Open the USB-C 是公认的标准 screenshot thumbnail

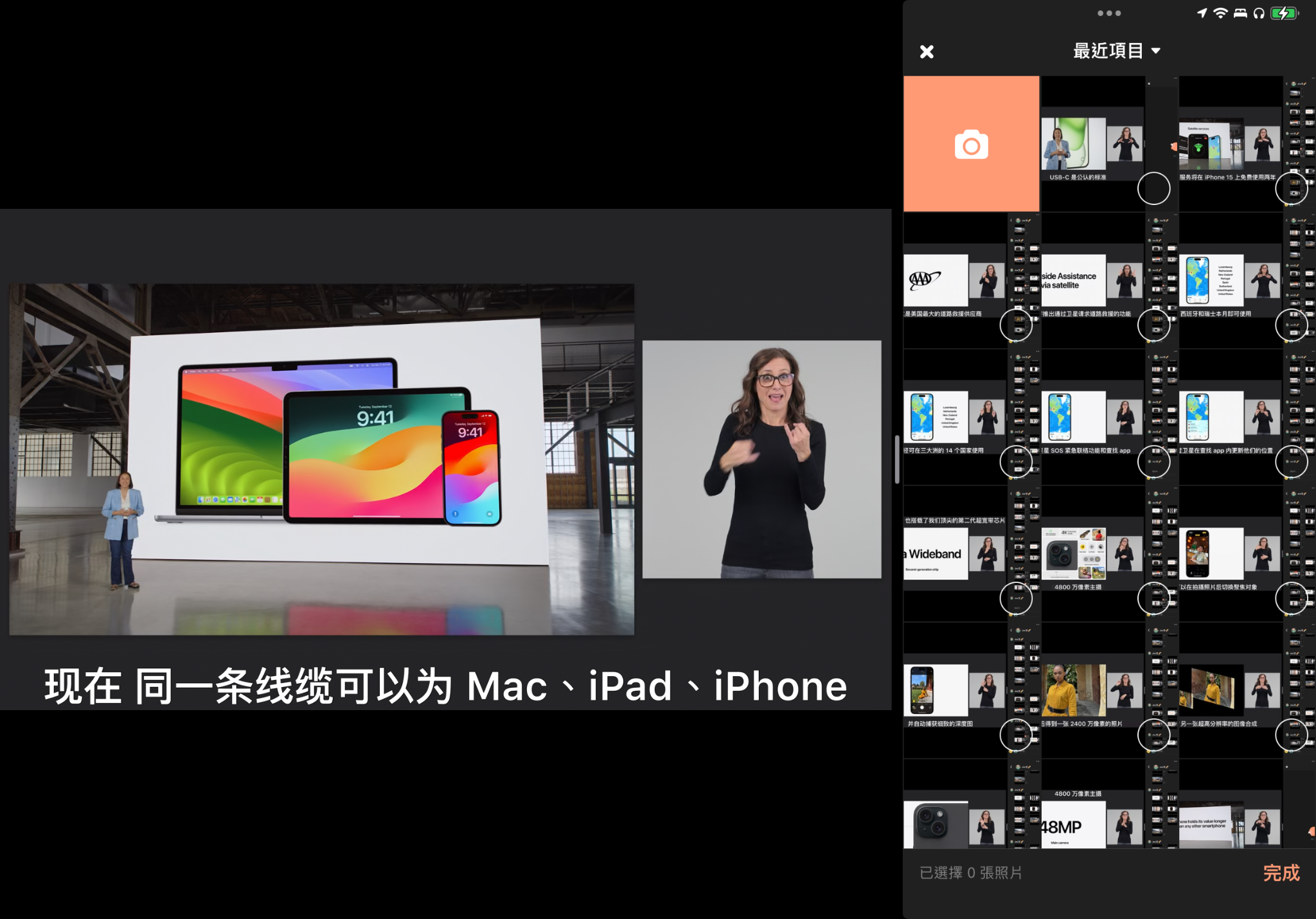pos(1108,144)
